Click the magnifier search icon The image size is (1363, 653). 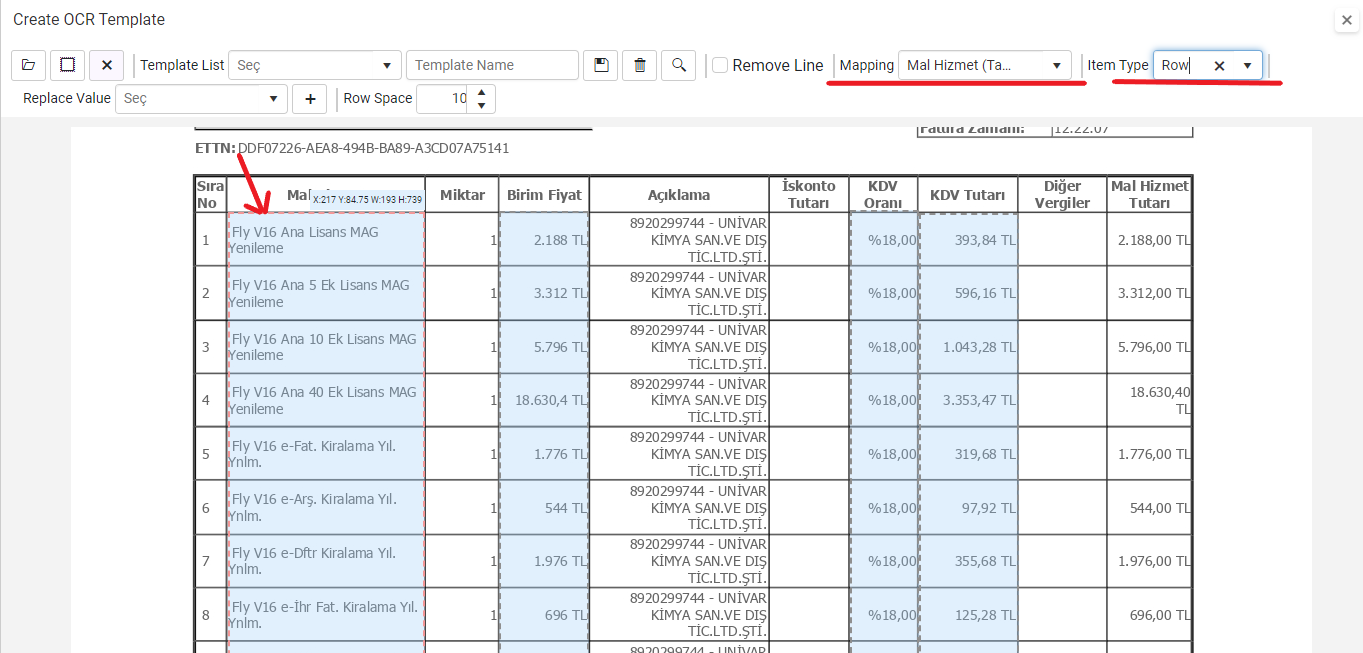point(679,65)
